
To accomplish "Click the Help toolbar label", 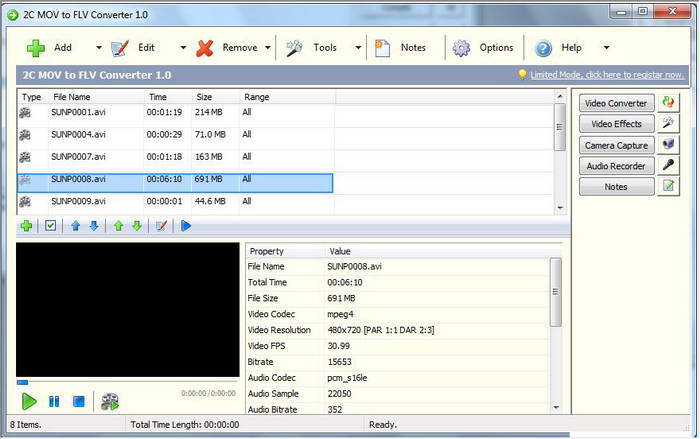I will (571, 47).
